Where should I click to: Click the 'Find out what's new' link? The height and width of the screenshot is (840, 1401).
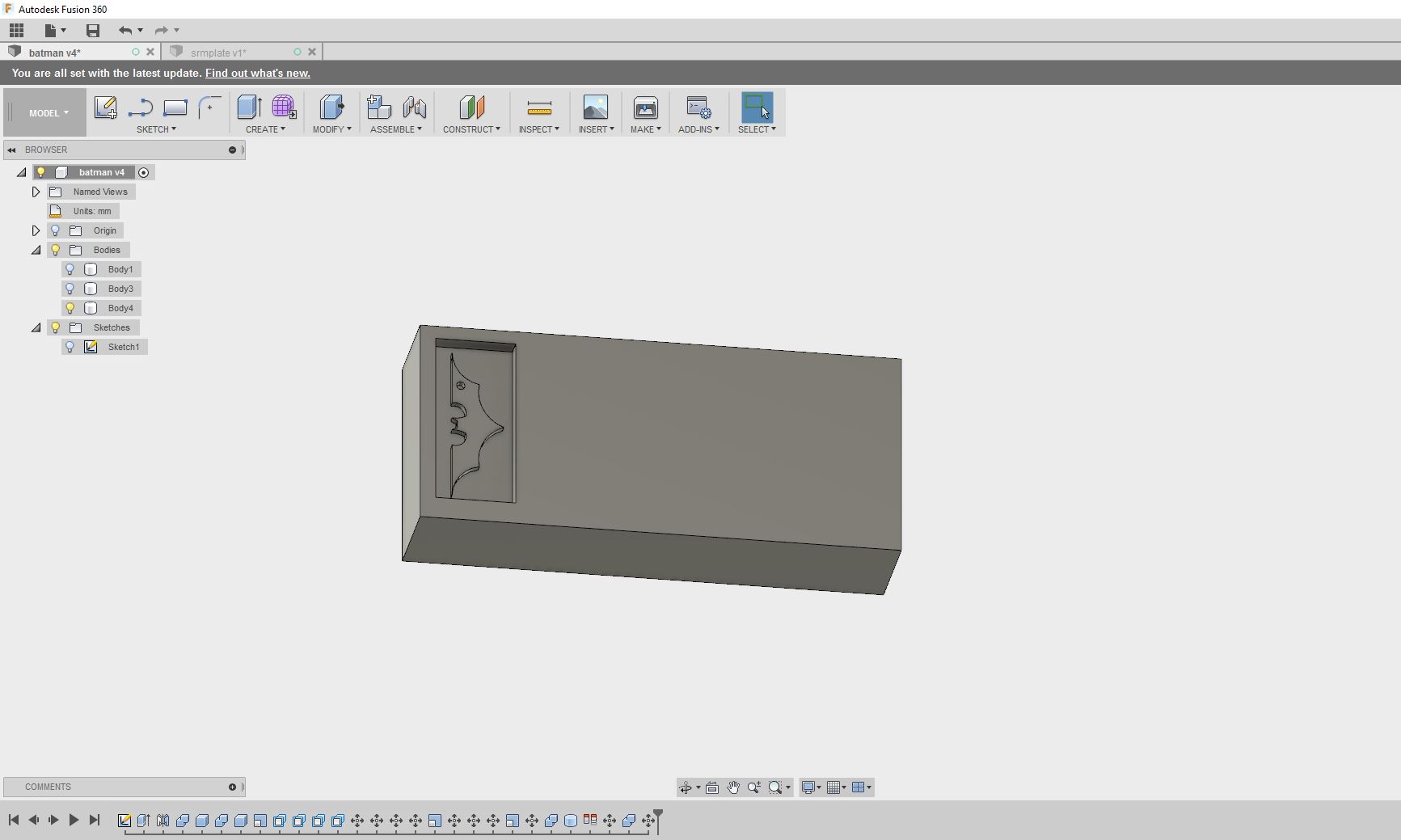click(x=258, y=73)
